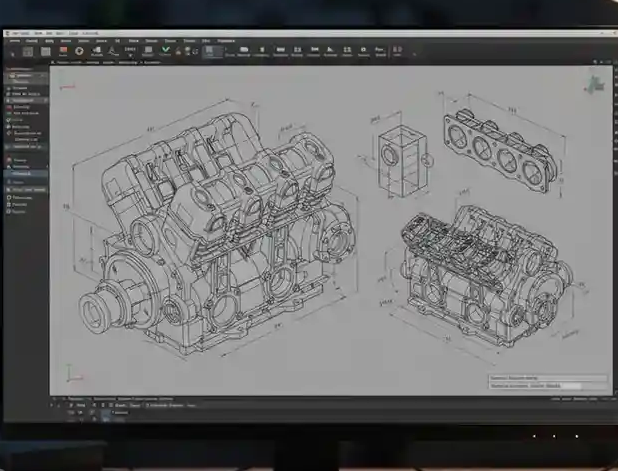
Task: Click the view orientation cube in viewport corner
Action: 596,84
